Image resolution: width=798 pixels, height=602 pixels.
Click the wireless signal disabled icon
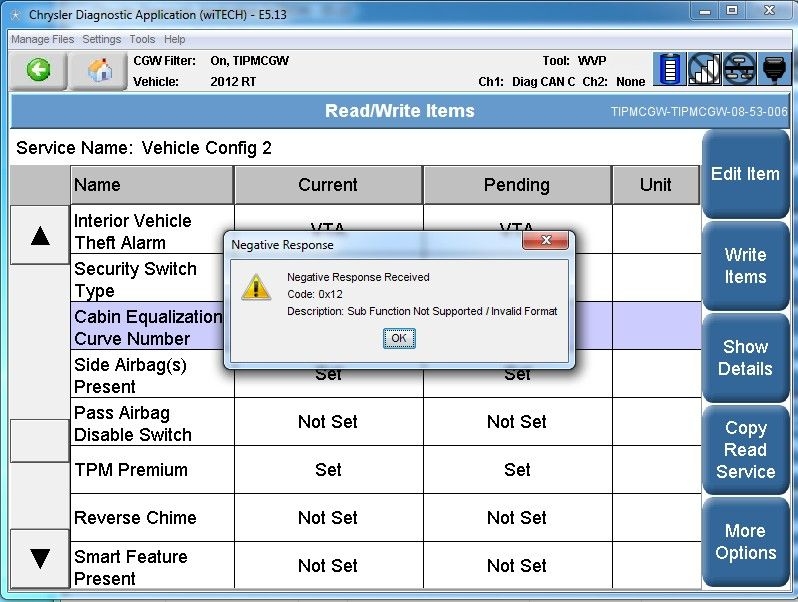coord(704,69)
